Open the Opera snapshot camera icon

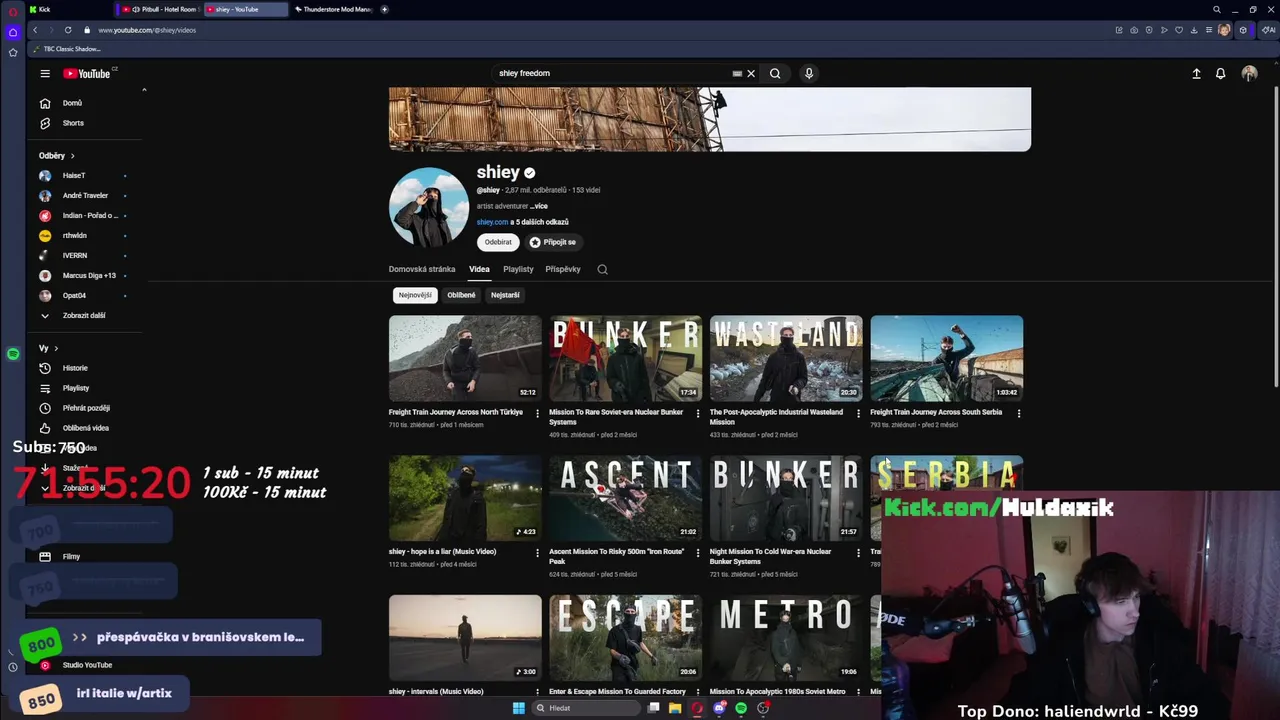click(1134, 30)
